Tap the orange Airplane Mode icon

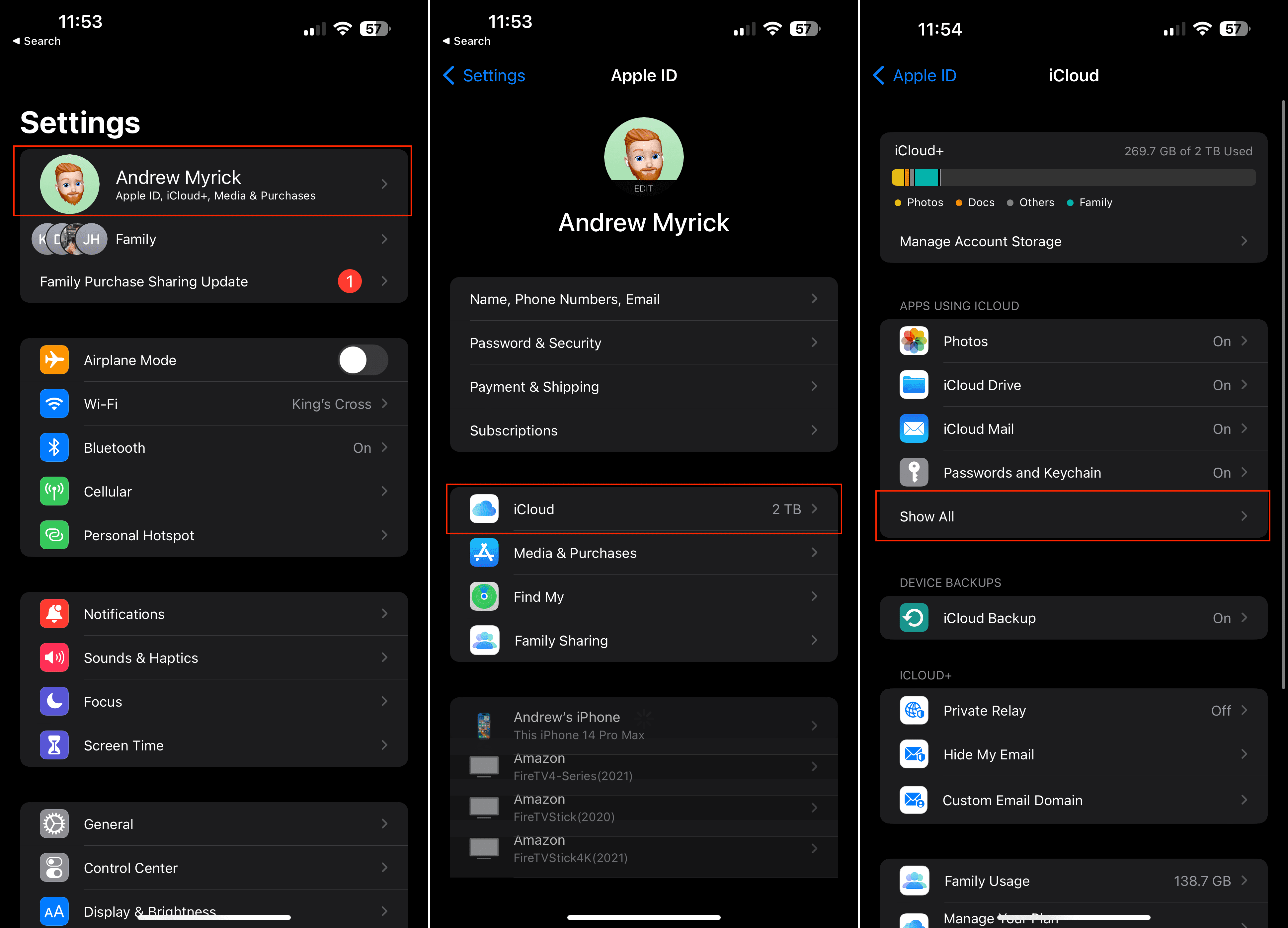click(54, 360)
